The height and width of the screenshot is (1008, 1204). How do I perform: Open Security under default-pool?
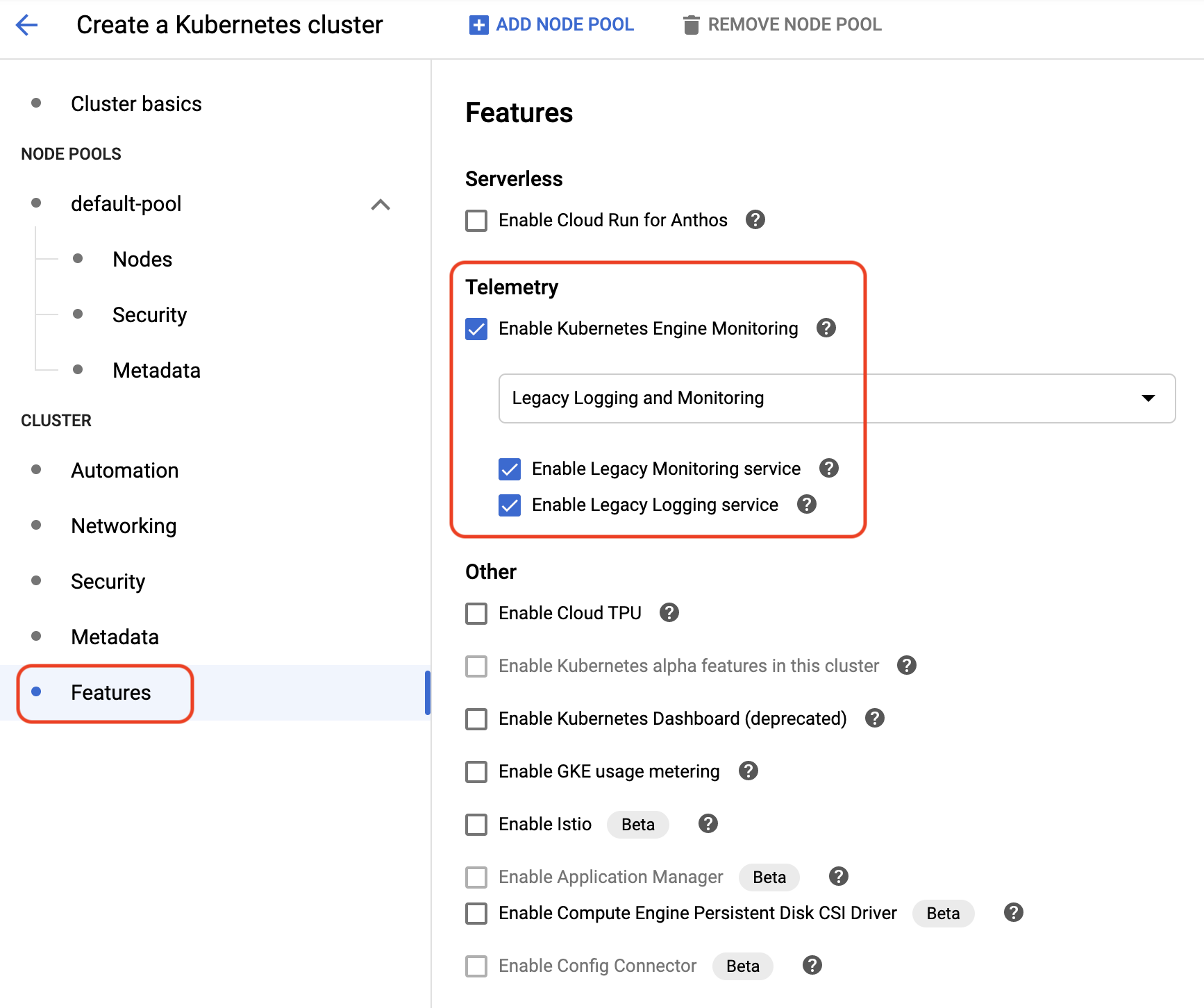(149, 315)
